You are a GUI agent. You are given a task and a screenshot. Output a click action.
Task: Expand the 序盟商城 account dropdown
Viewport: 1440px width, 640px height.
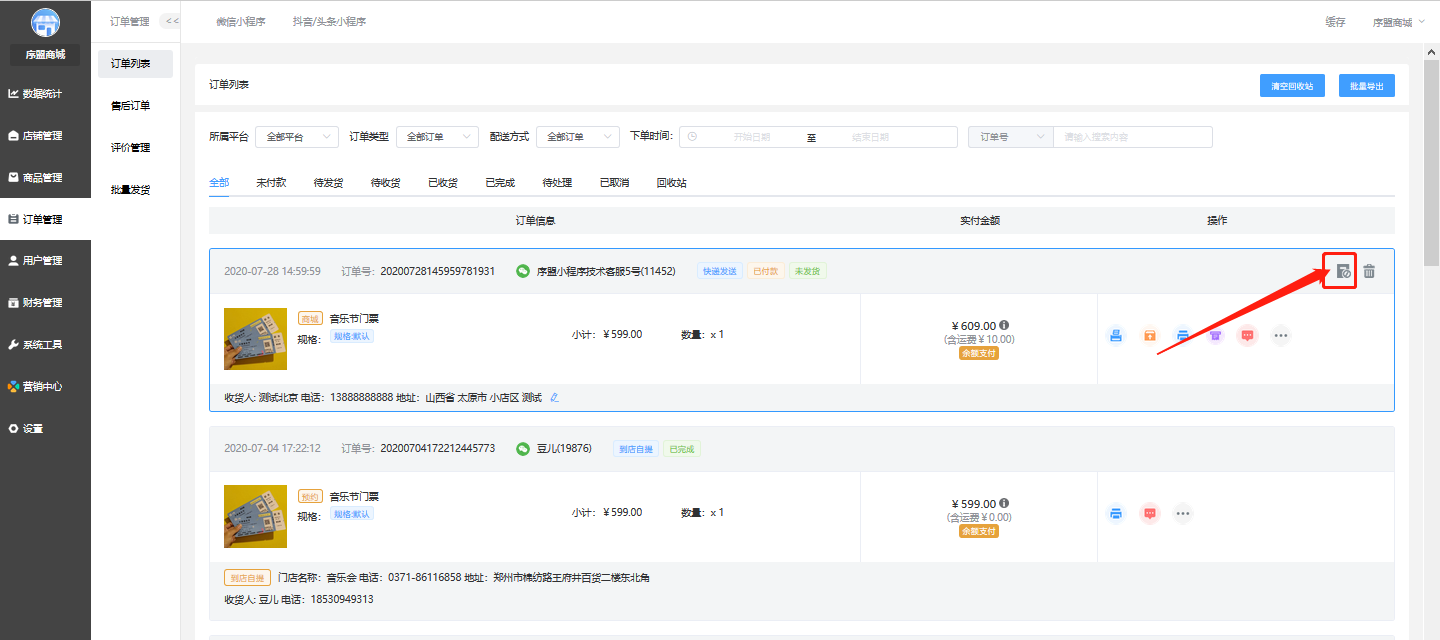(1398, 22)
